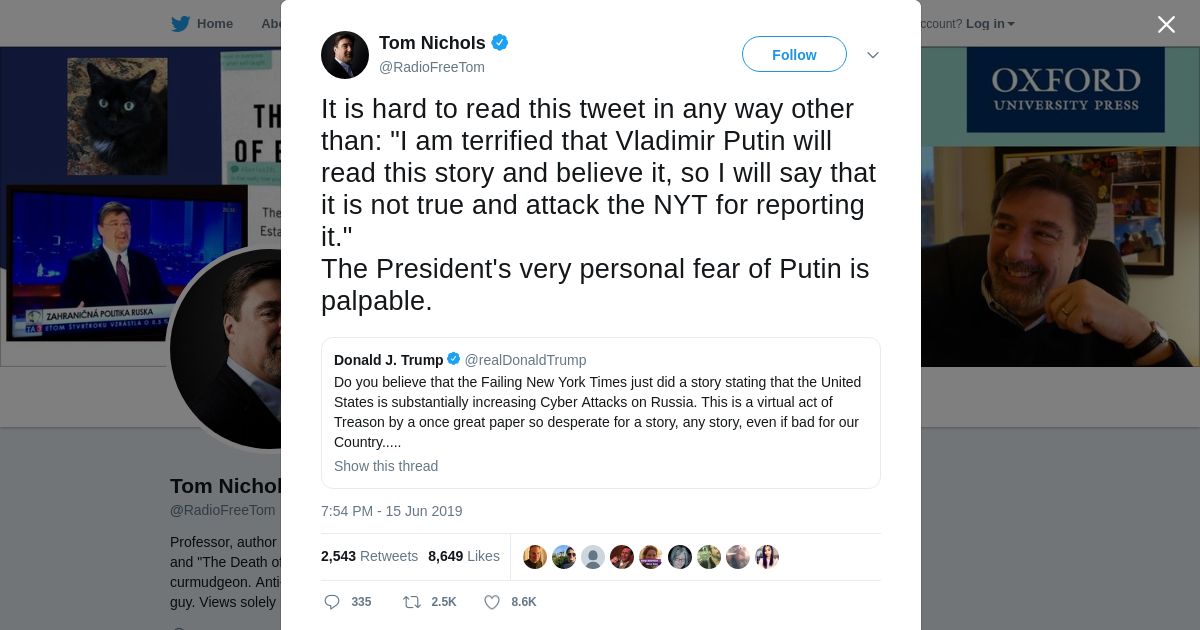The height and width of the screenshot is (630, 1200).
Task: Expand the tweet options chevron menu
Action: (x=873, y=55)
